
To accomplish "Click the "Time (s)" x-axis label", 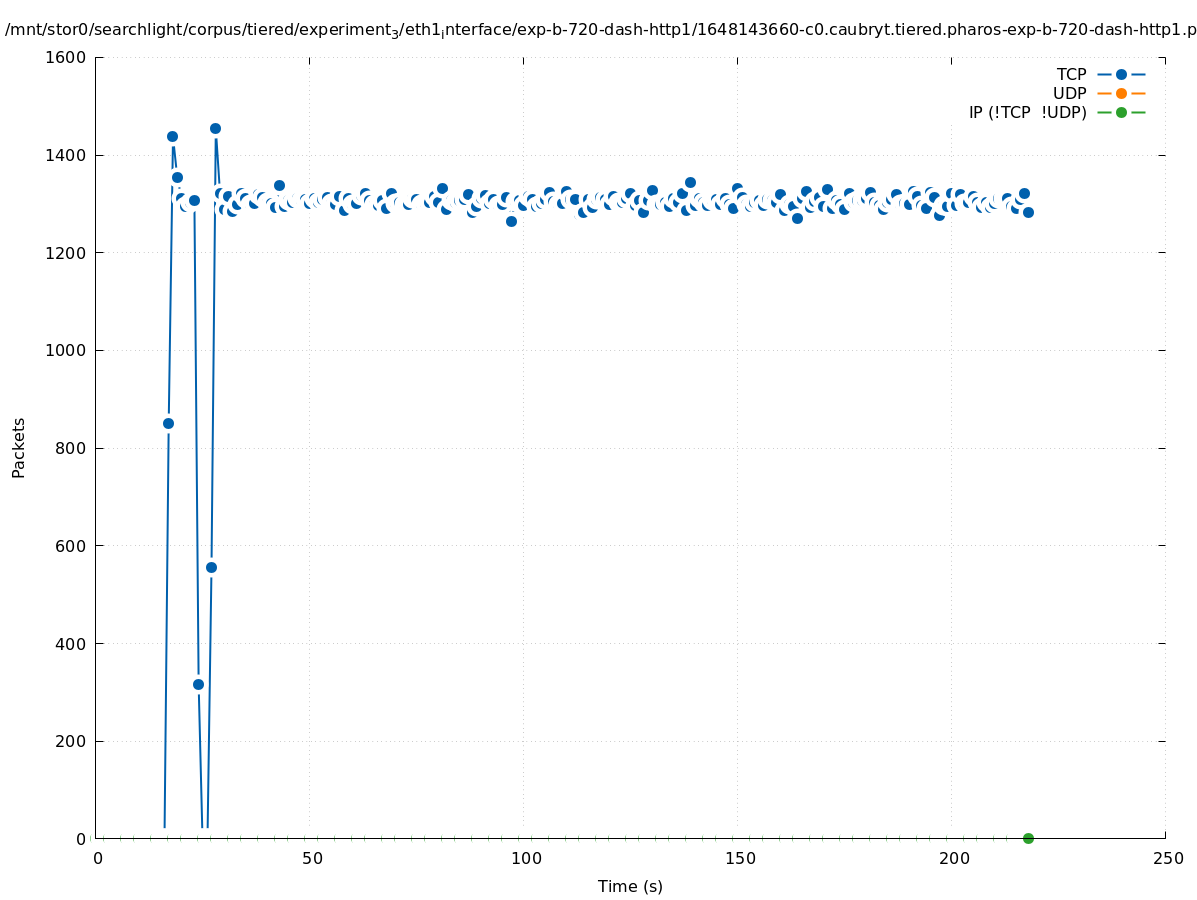I will [630, 886].
